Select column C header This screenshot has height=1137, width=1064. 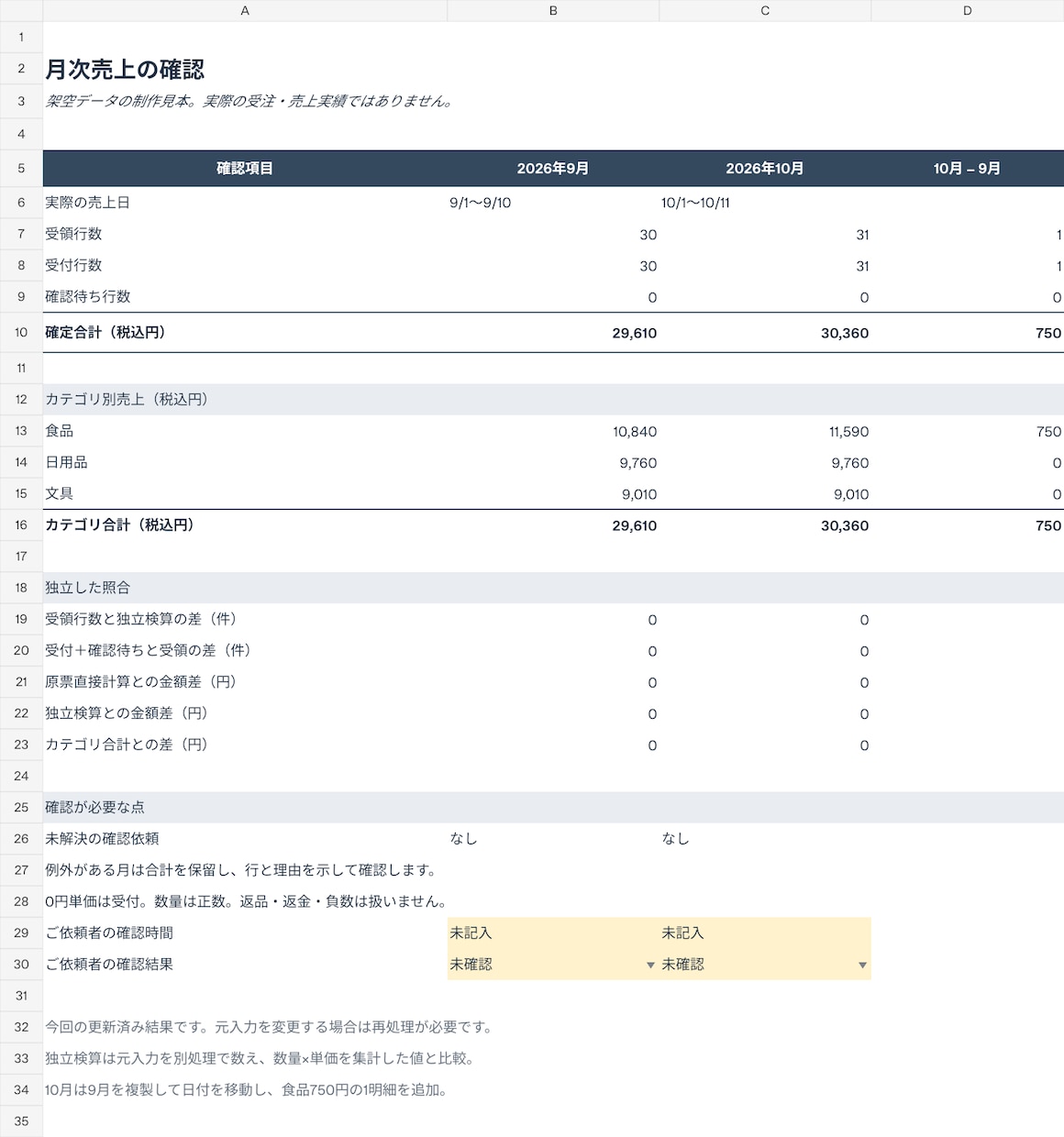coord(765,10)
